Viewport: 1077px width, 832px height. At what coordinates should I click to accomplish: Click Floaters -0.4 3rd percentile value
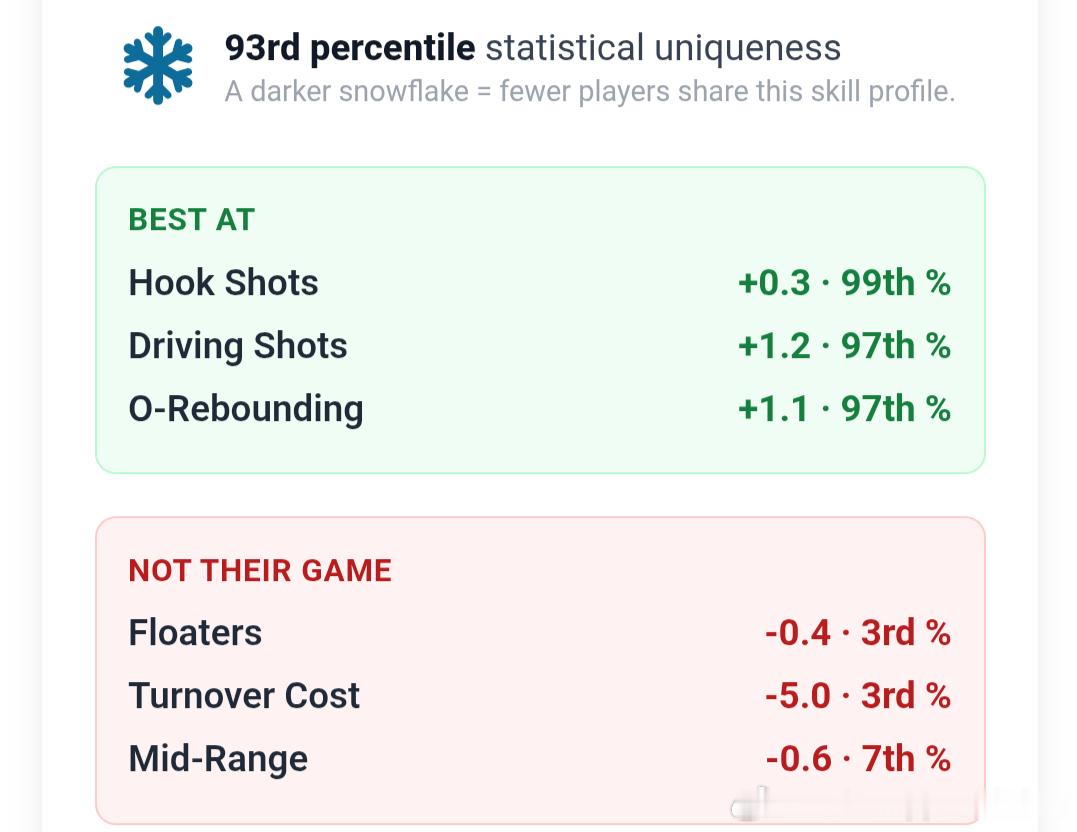(858, 633)
